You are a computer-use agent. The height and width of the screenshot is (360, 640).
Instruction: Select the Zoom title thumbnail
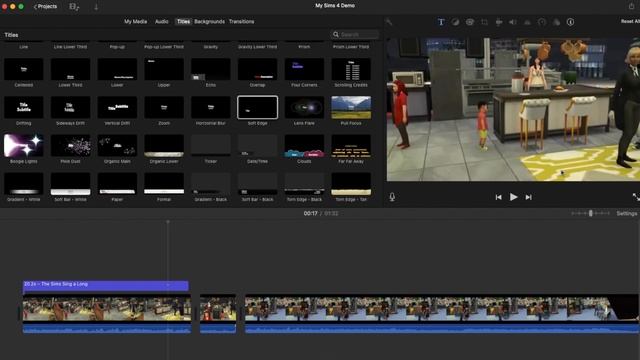pos(164,107)
